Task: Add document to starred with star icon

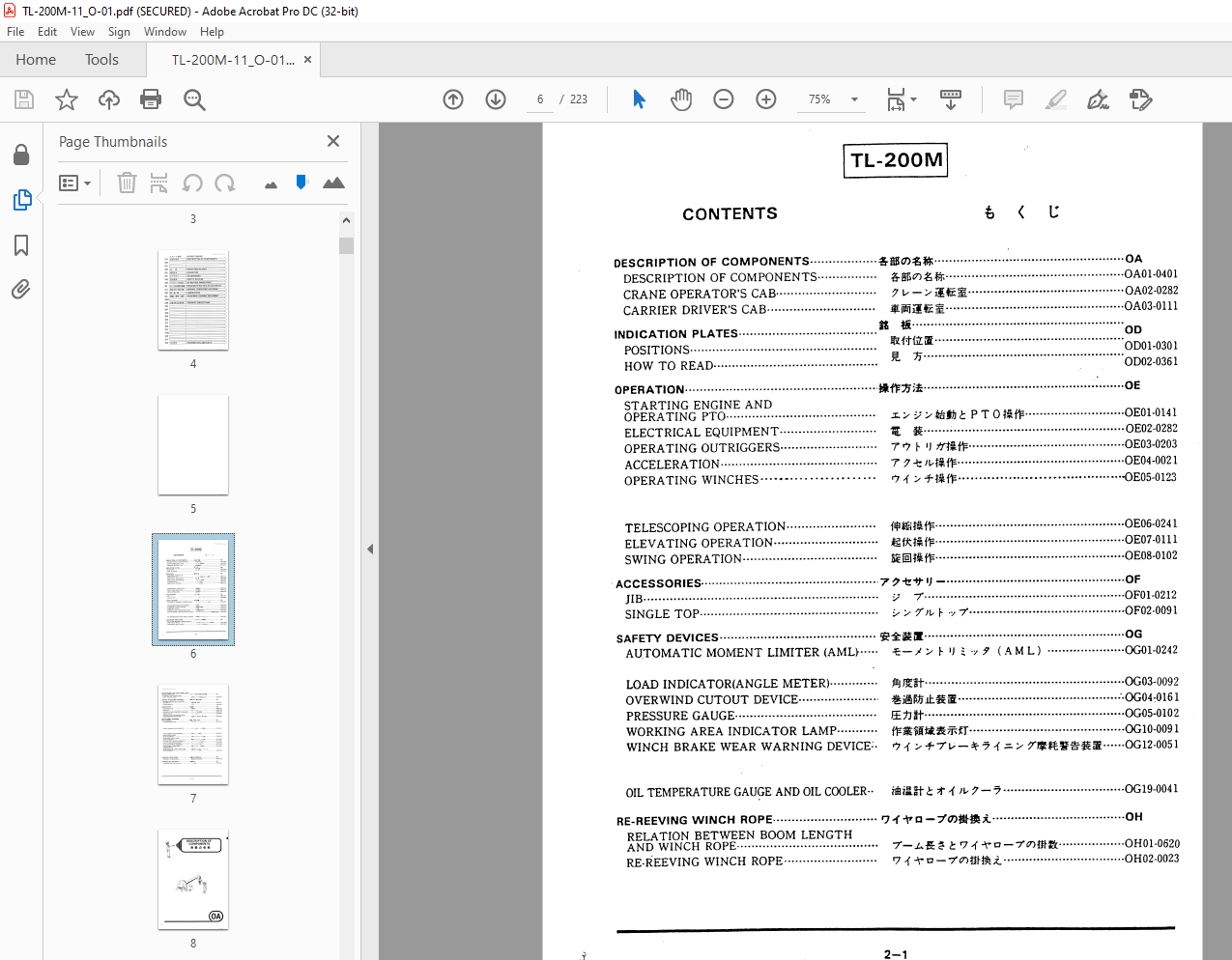Action: pos(67,99)
